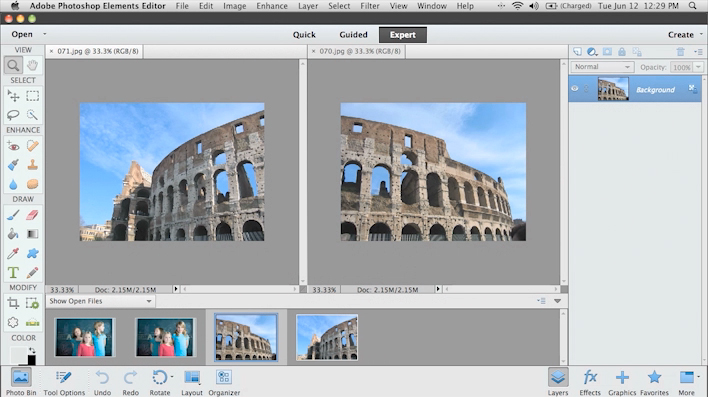Select the Zoom tool
The height and width of the screenshot is (397, 708).
coord(13,65)
